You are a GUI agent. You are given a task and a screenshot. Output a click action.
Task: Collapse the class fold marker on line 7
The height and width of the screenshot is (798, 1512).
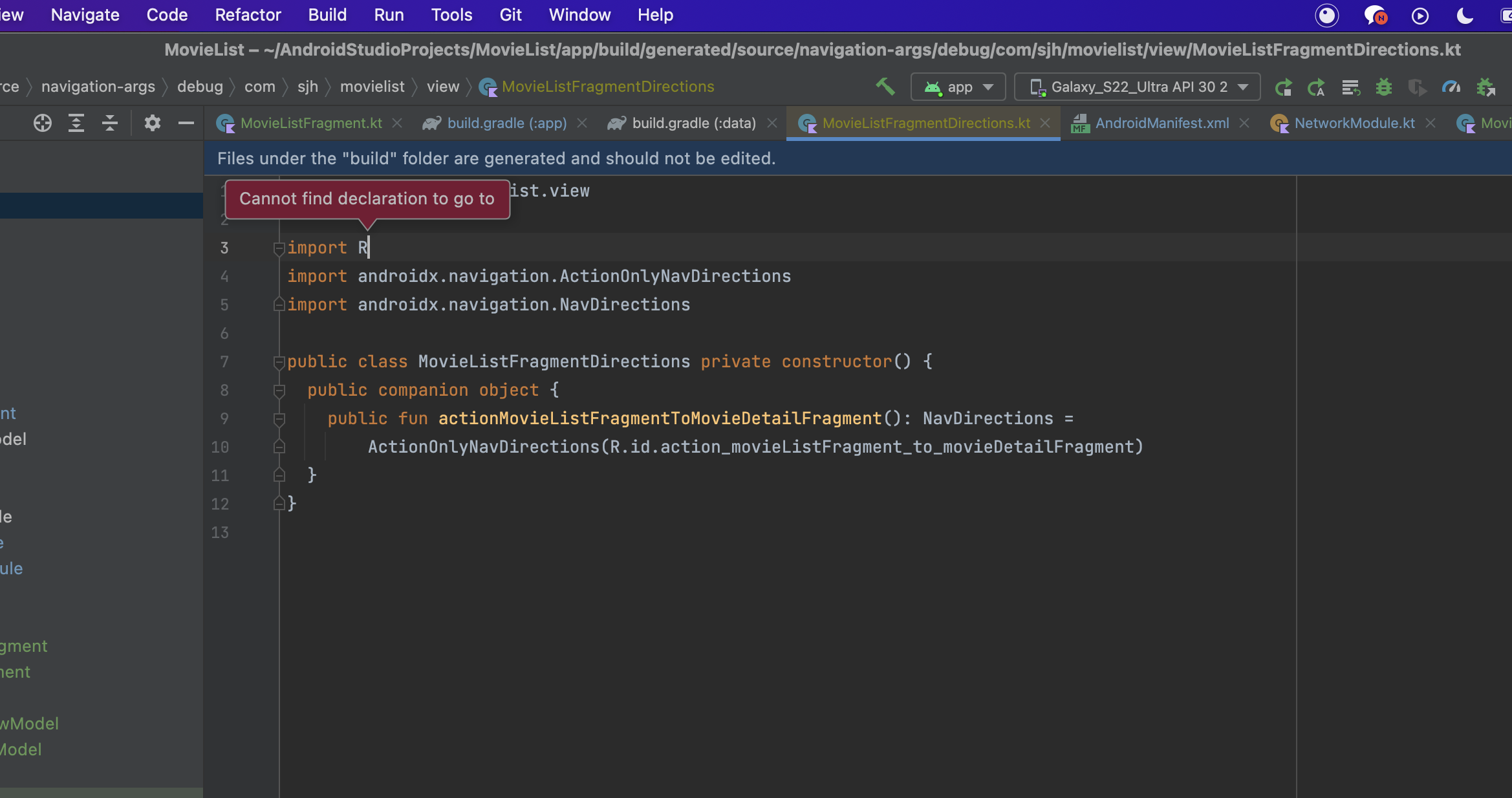pyautogui.click(x=279, y=361)
